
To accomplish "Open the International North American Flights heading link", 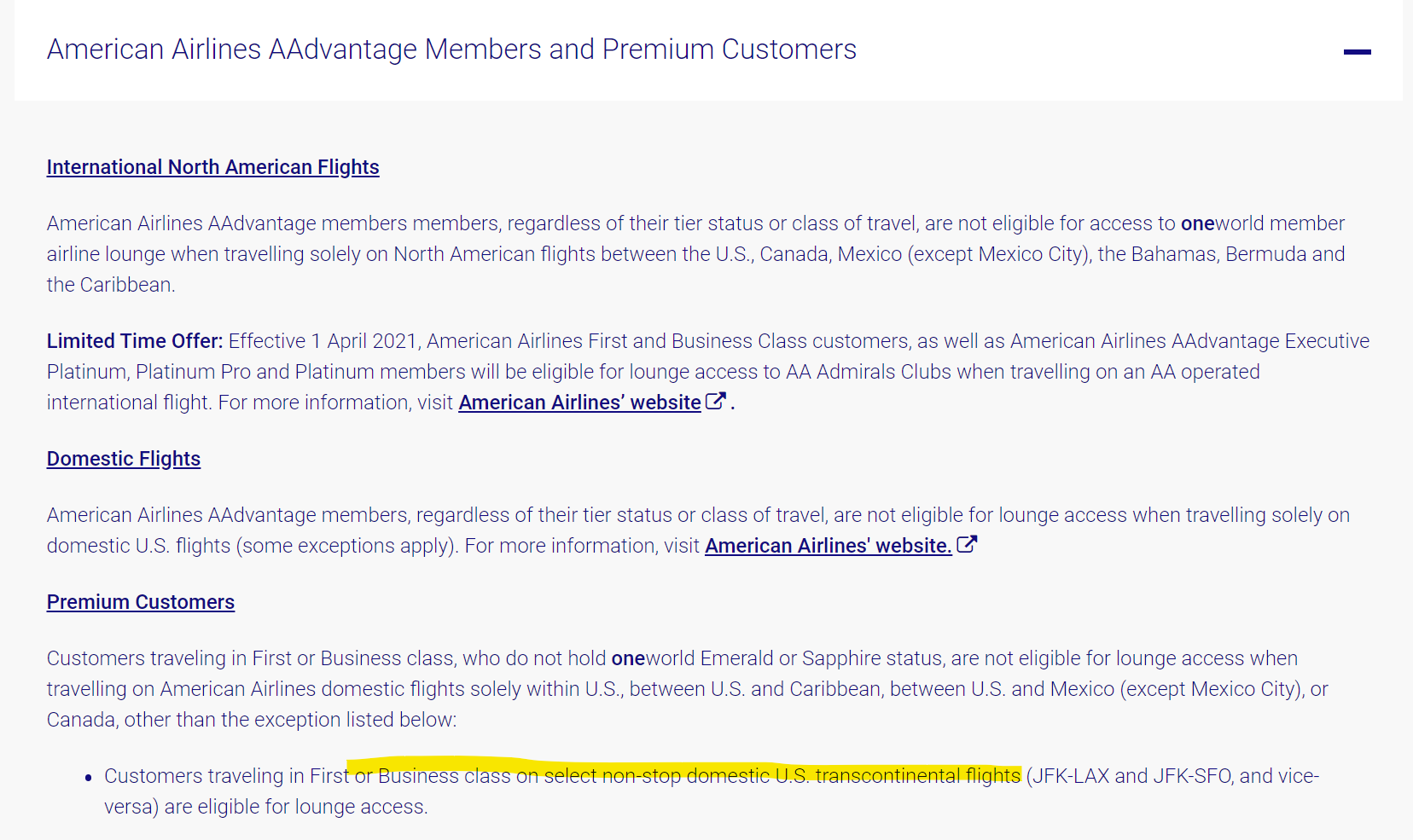I will [x=212, y=167].
